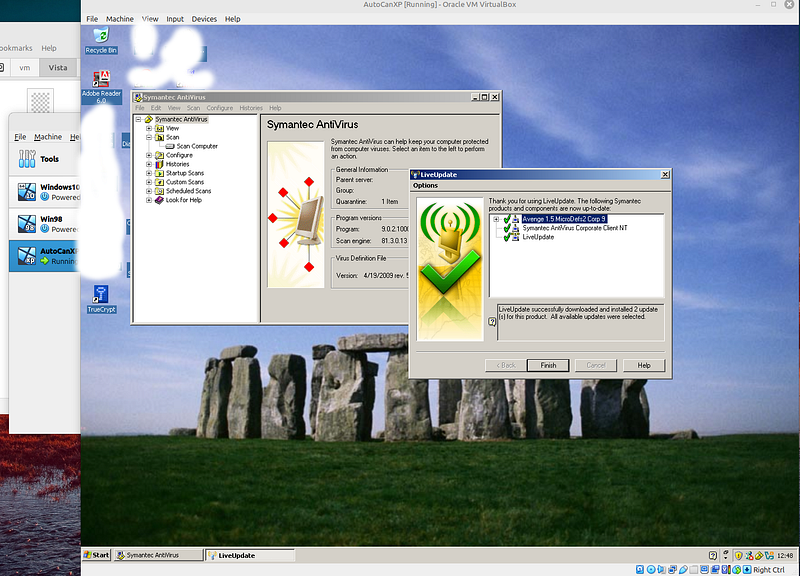Select Win98 VM in VirtualBox Manager
This screenshot has width=800, height=576.
pos(45,223)
